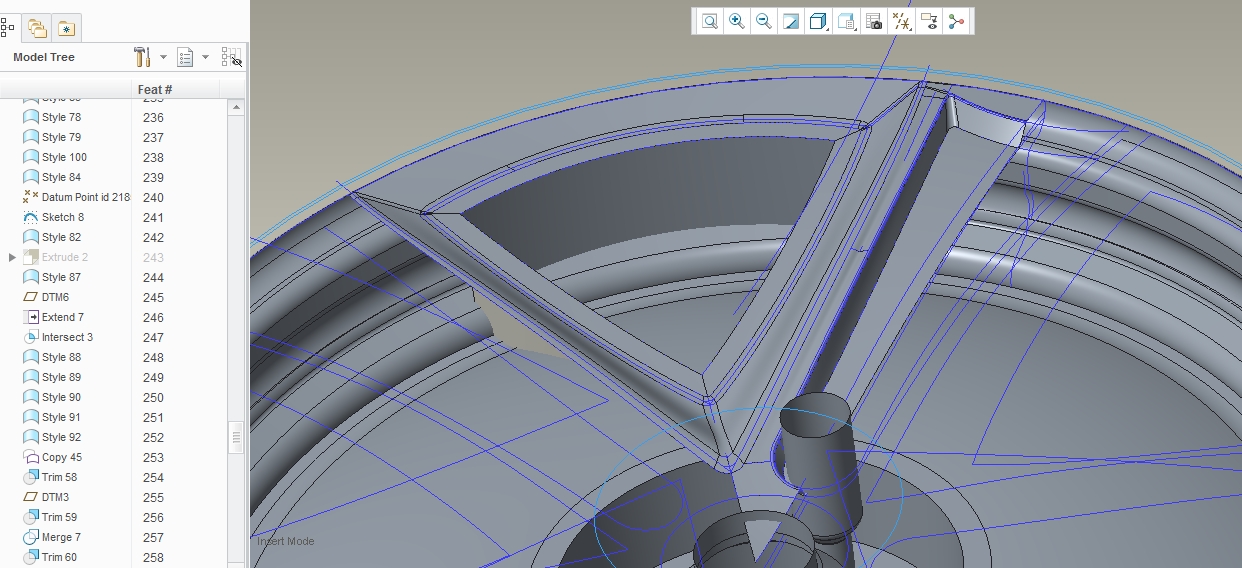Click the Refit view icon

click(709, 21)
